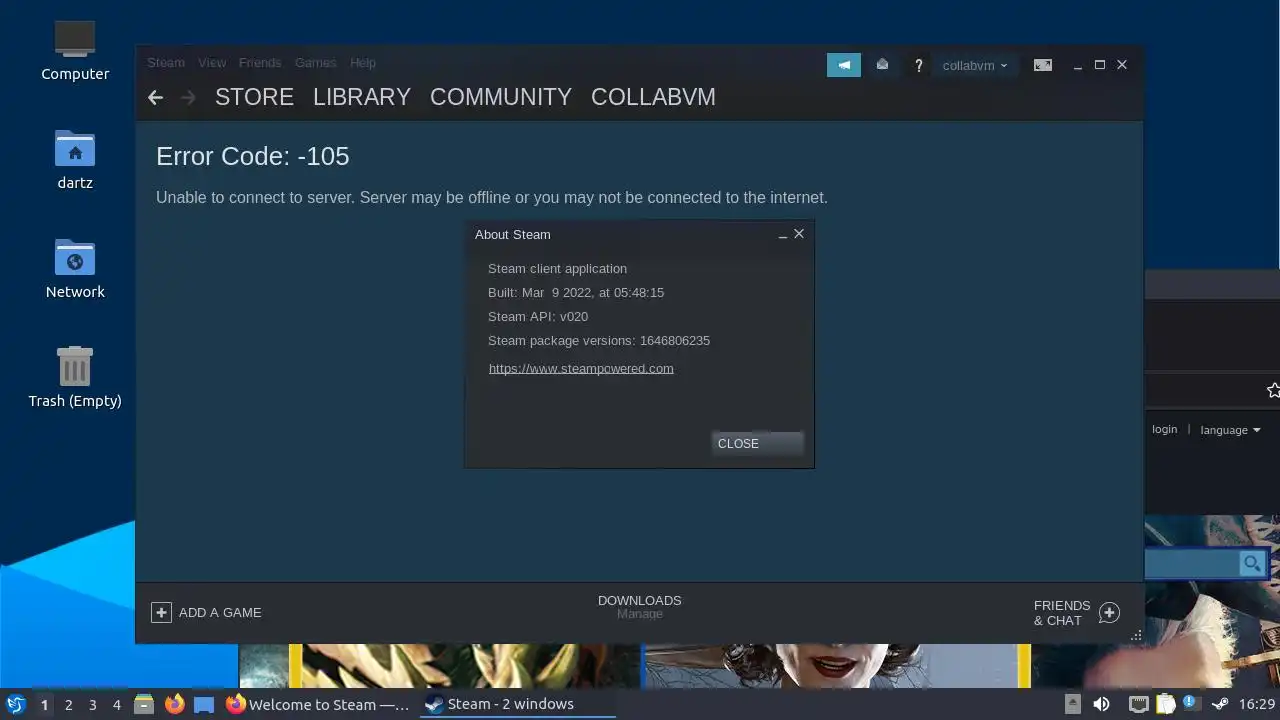This screenshot has height=720, width=1280.
Task: Click the show desktop taskbar icon
Action: tap(204, 704)
